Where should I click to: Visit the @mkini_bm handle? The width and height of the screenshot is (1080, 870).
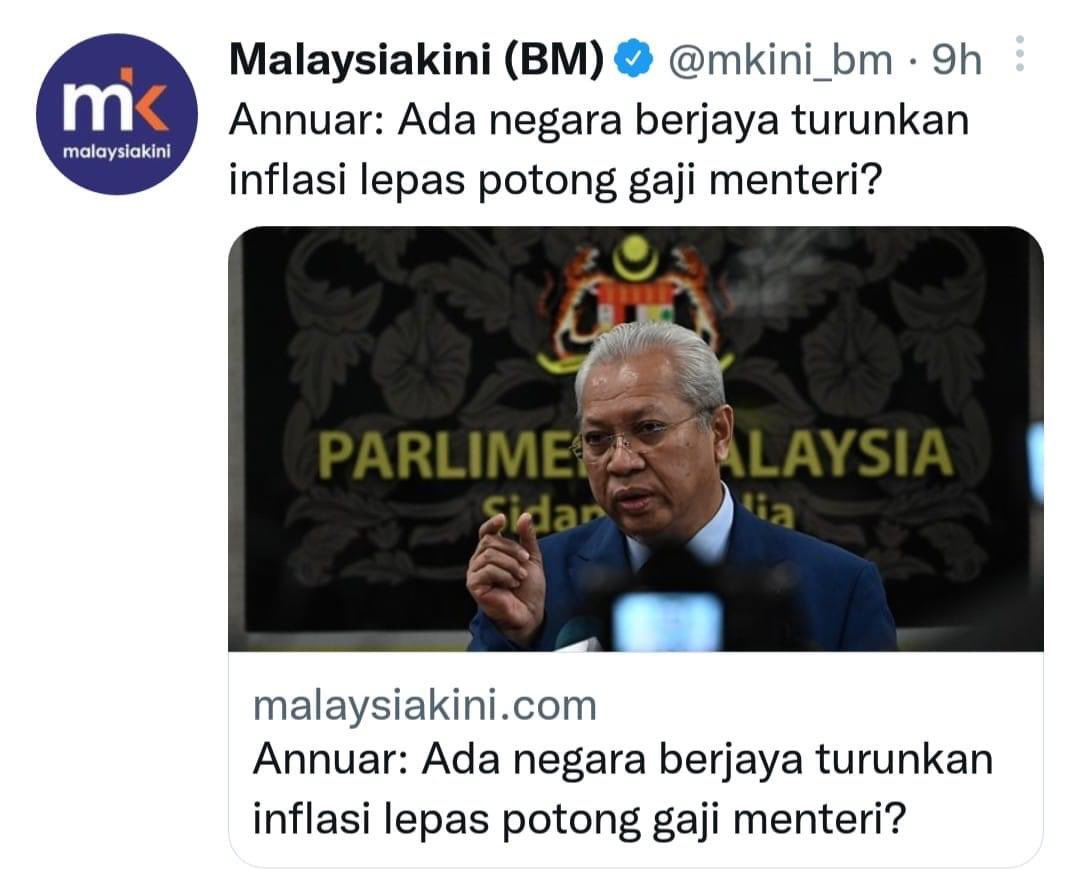(780, 61)
